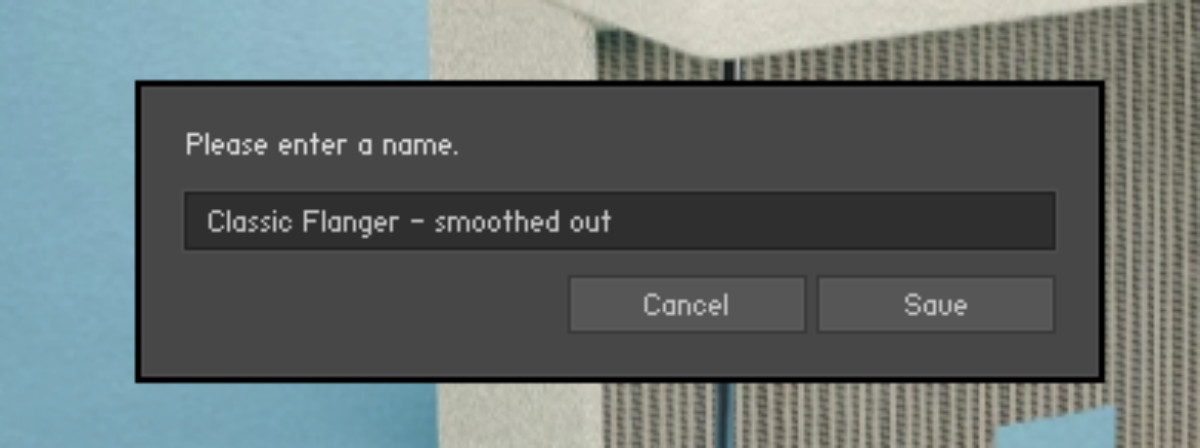Click the preset name input field
The image size is (1200, 448).
[619, 221]
